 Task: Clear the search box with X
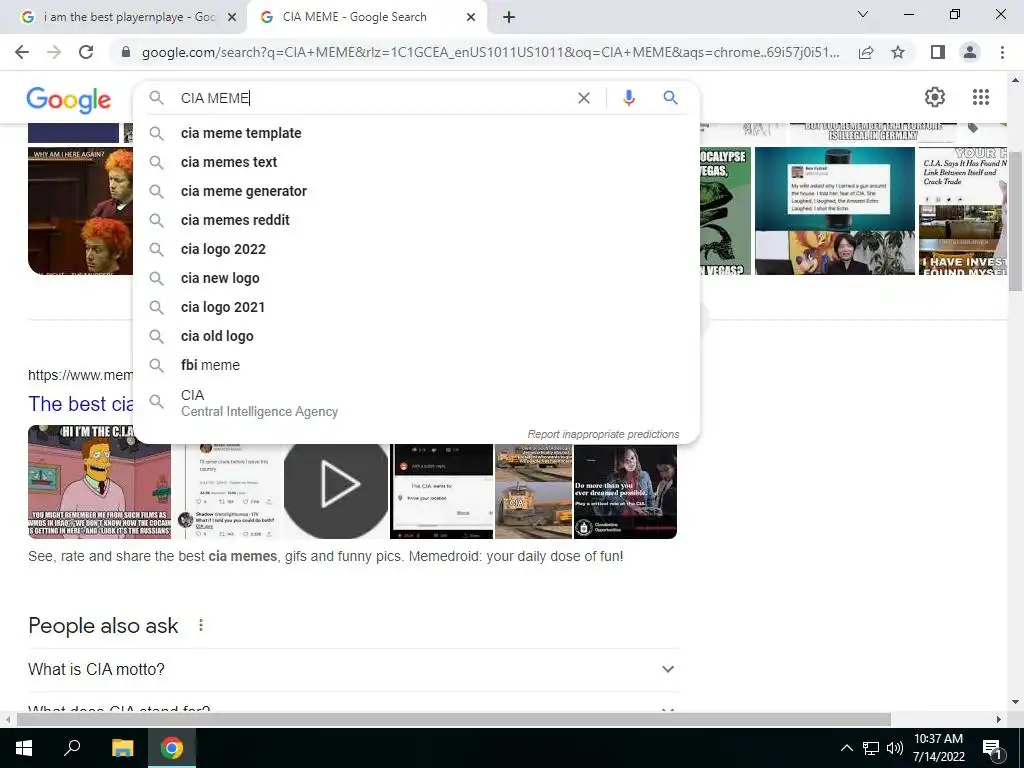[x=584, y=98]
